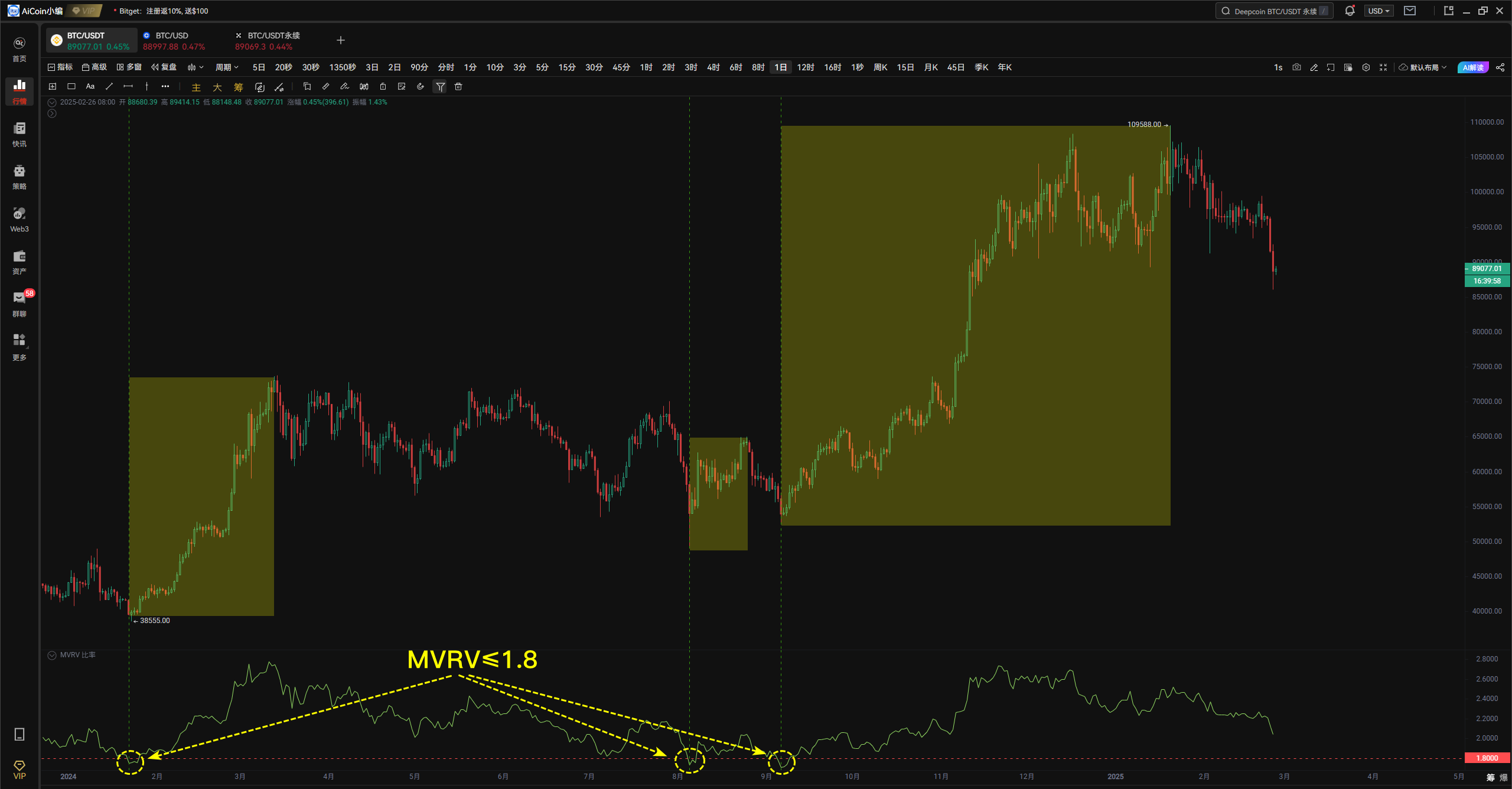Click the Bitget 注册返10% promo link

(x=164, y=11)
